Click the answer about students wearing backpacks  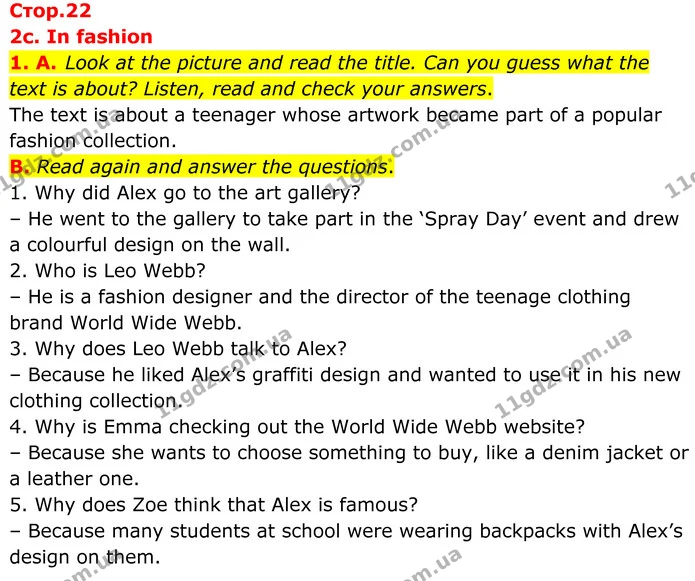point(346,543)
